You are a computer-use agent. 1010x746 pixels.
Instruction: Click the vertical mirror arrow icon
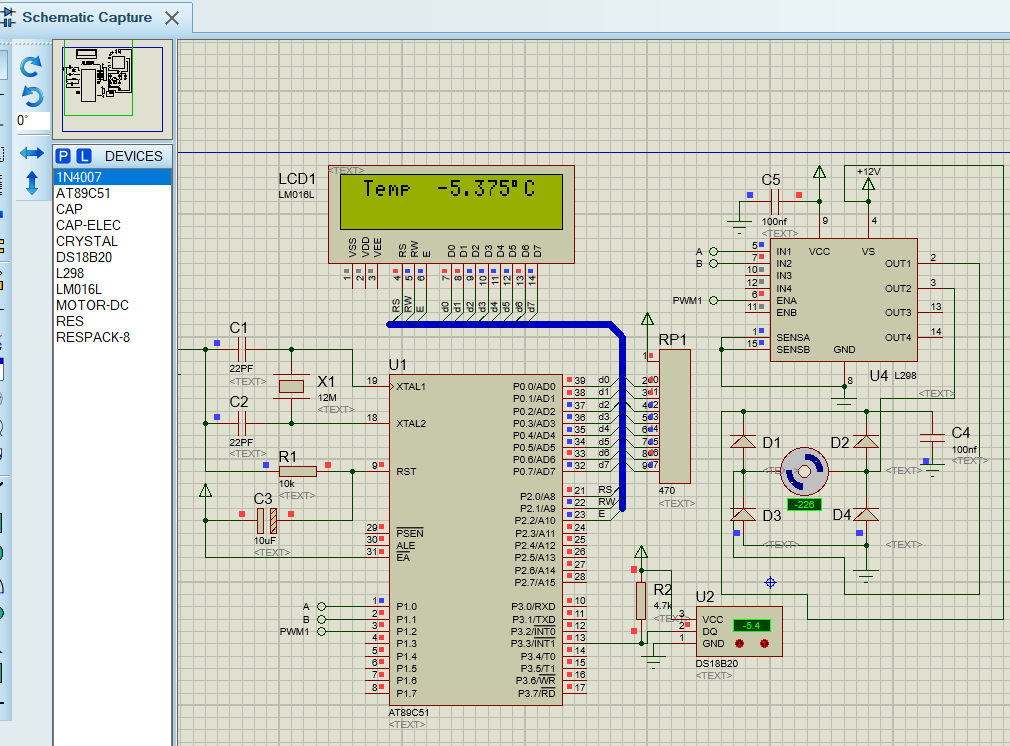pos(32,183)
